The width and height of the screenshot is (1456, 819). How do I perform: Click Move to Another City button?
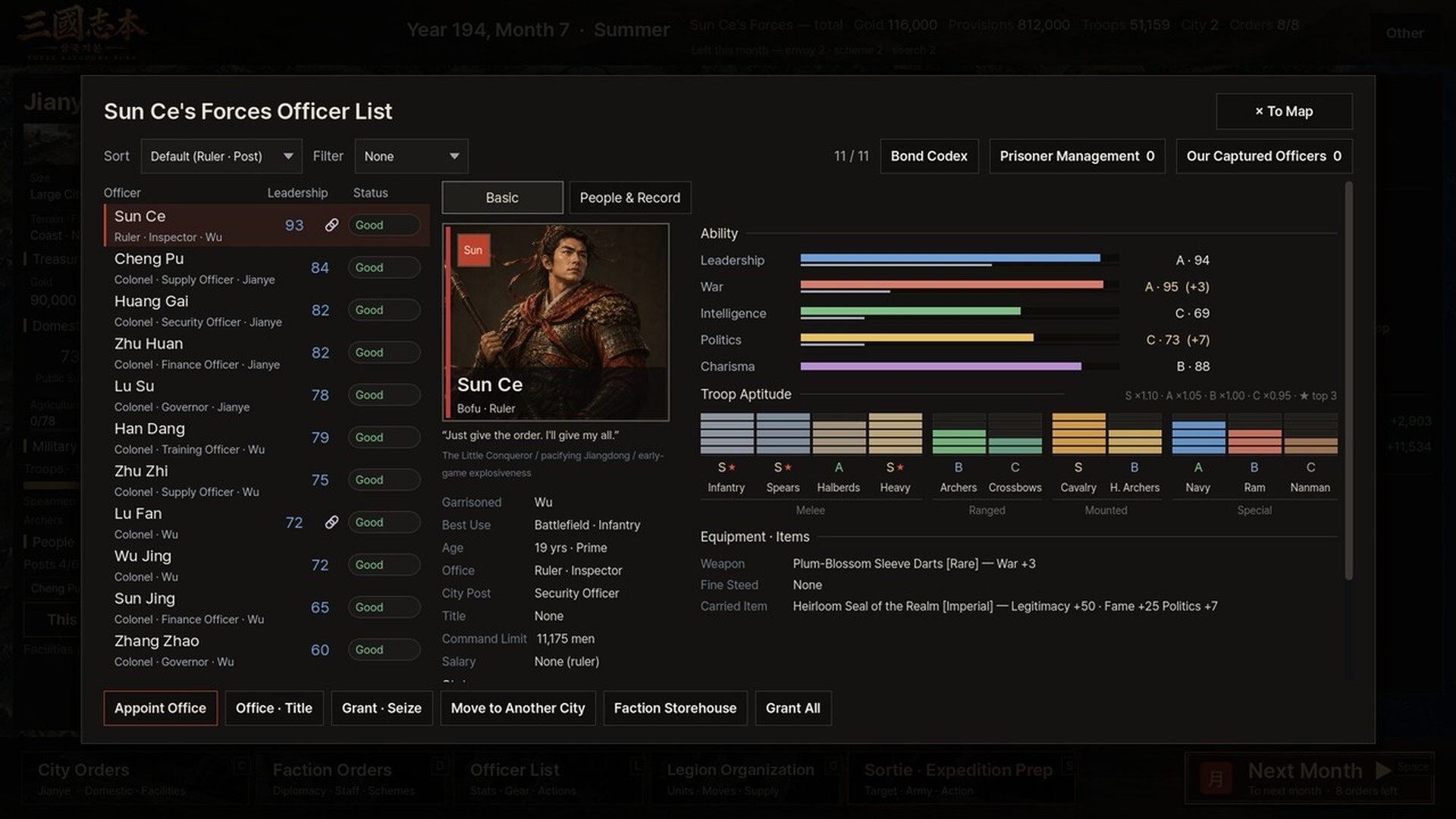[518, 708]
